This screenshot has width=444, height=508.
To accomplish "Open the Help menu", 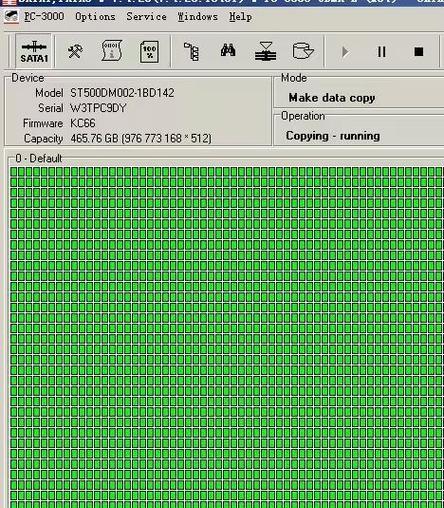I will (x=240, y=17).
